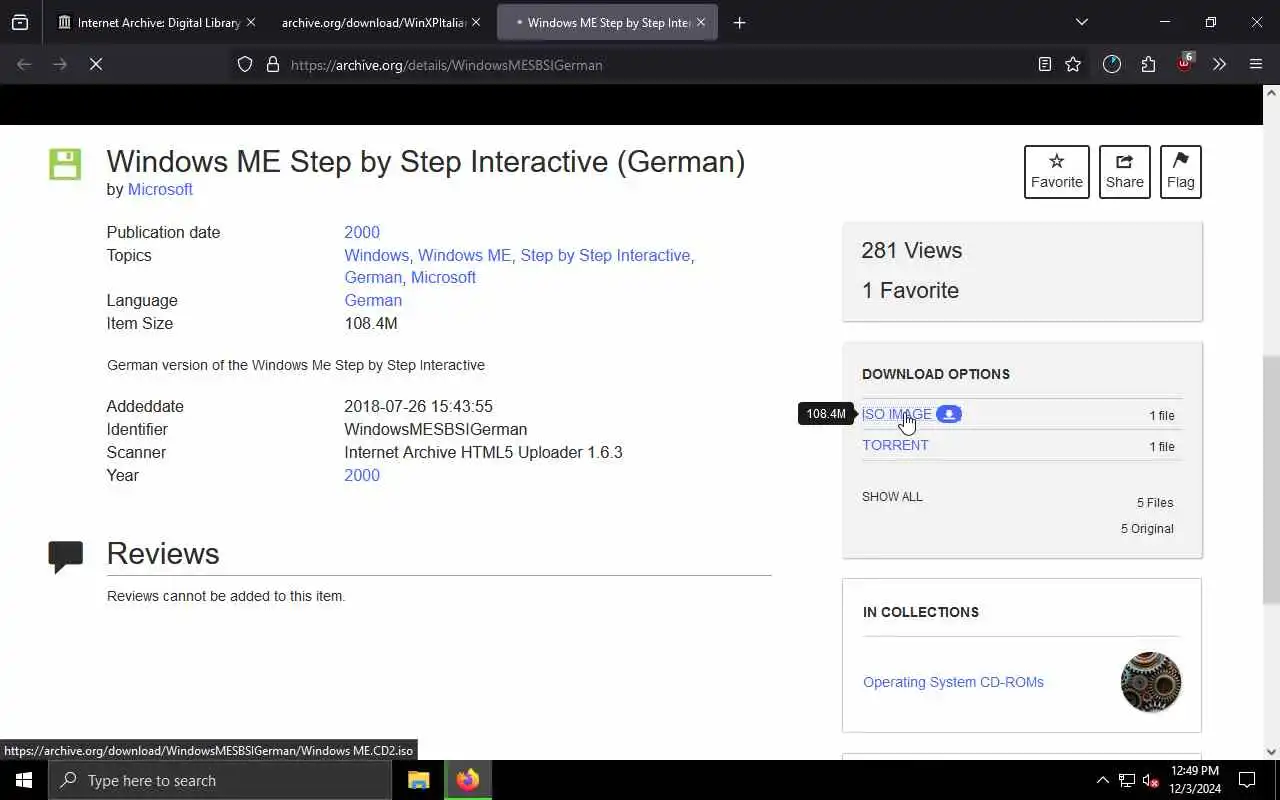Go forward to next page
The image size is (1280, 800).
[x=60, y=64]
